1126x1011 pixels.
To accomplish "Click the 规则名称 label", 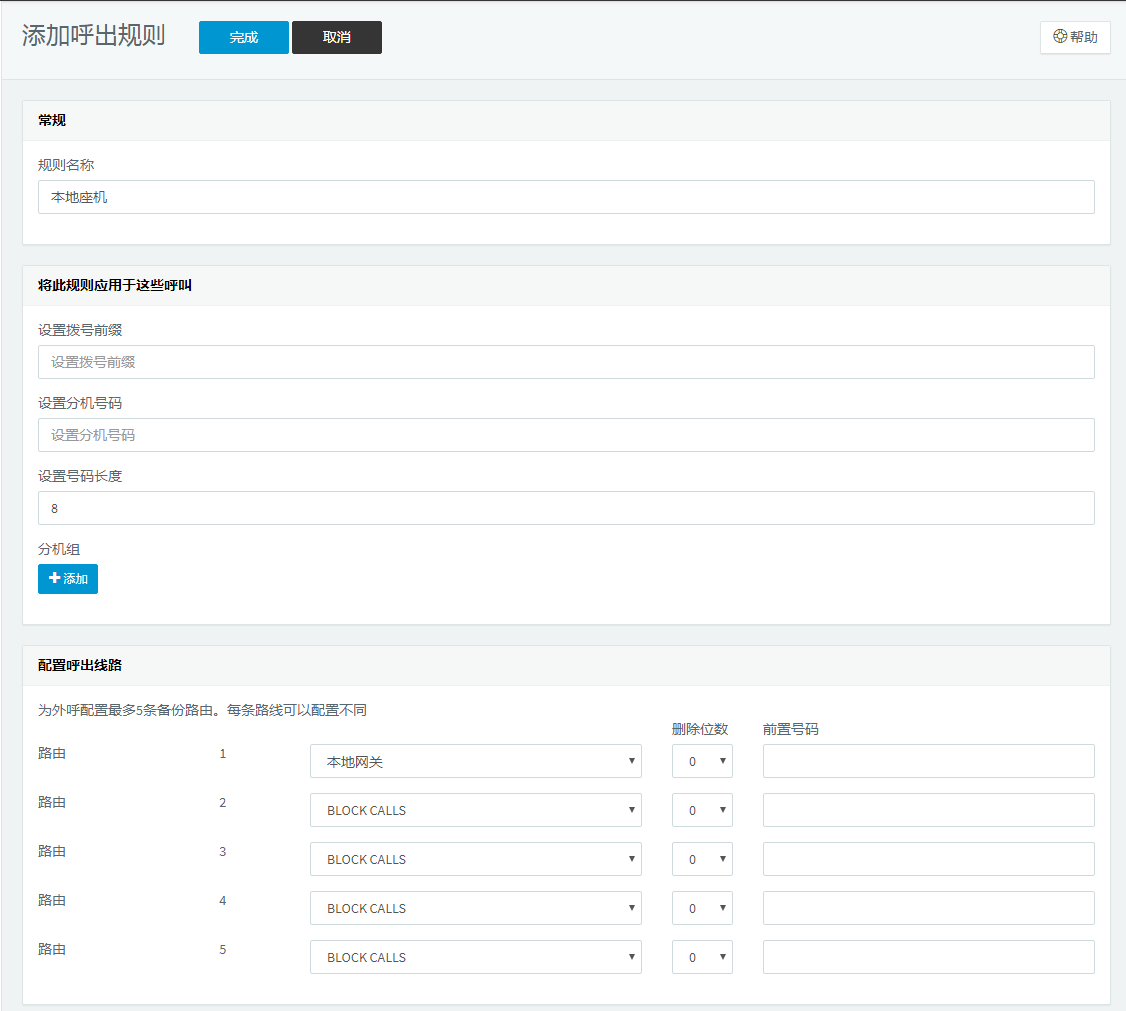I will 66,165.
